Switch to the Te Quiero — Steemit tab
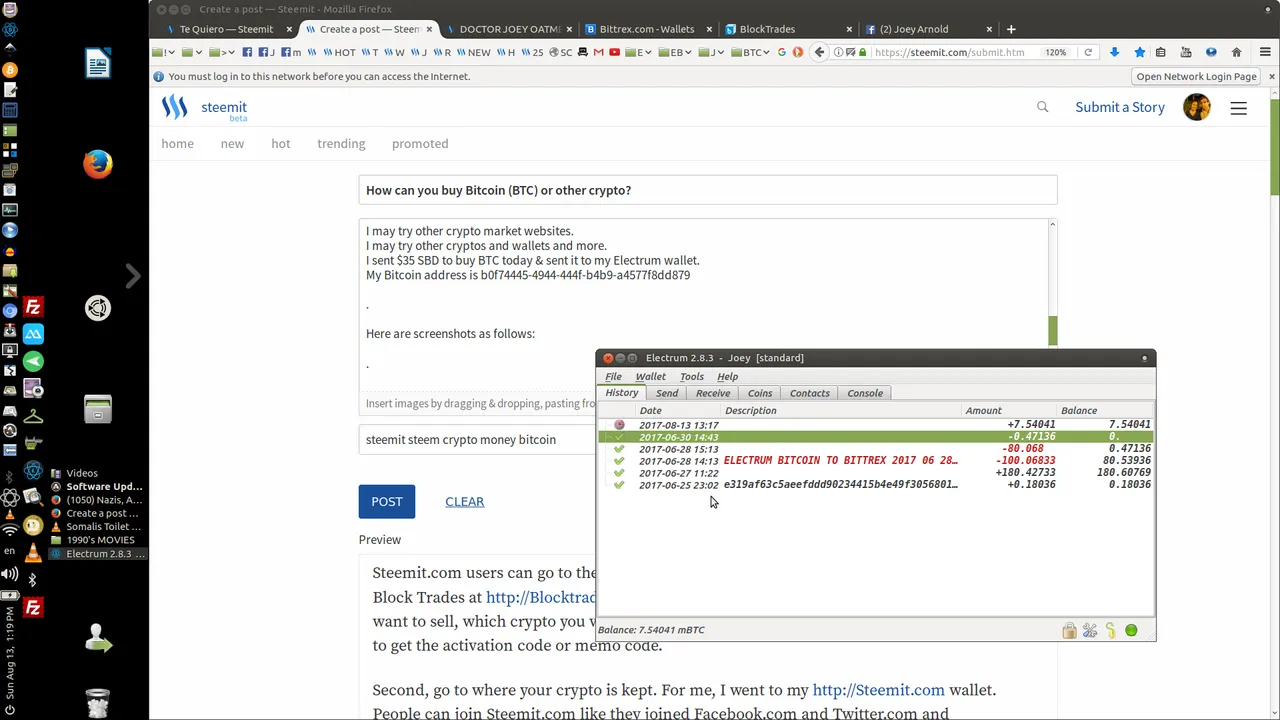 [x=226, y=29]
